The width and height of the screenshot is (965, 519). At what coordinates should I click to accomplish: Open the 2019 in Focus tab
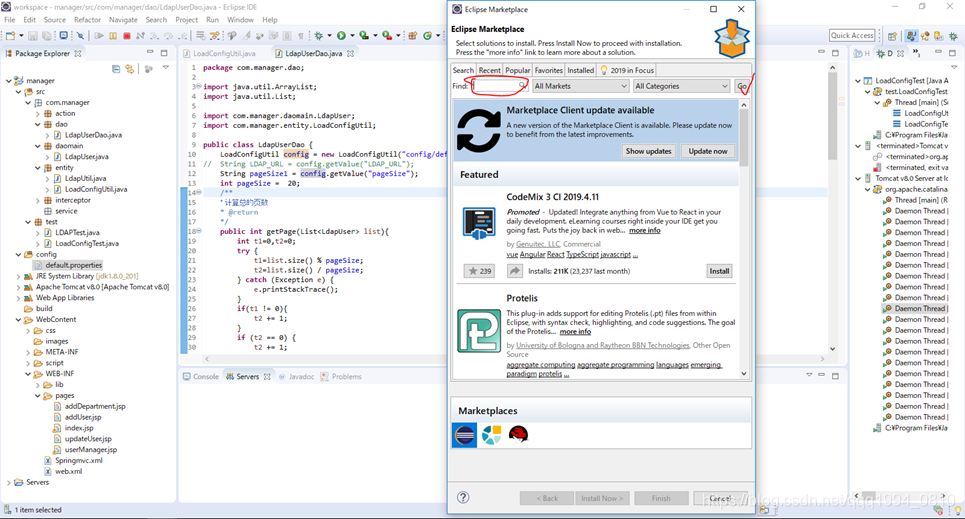[x=627, y=70]
